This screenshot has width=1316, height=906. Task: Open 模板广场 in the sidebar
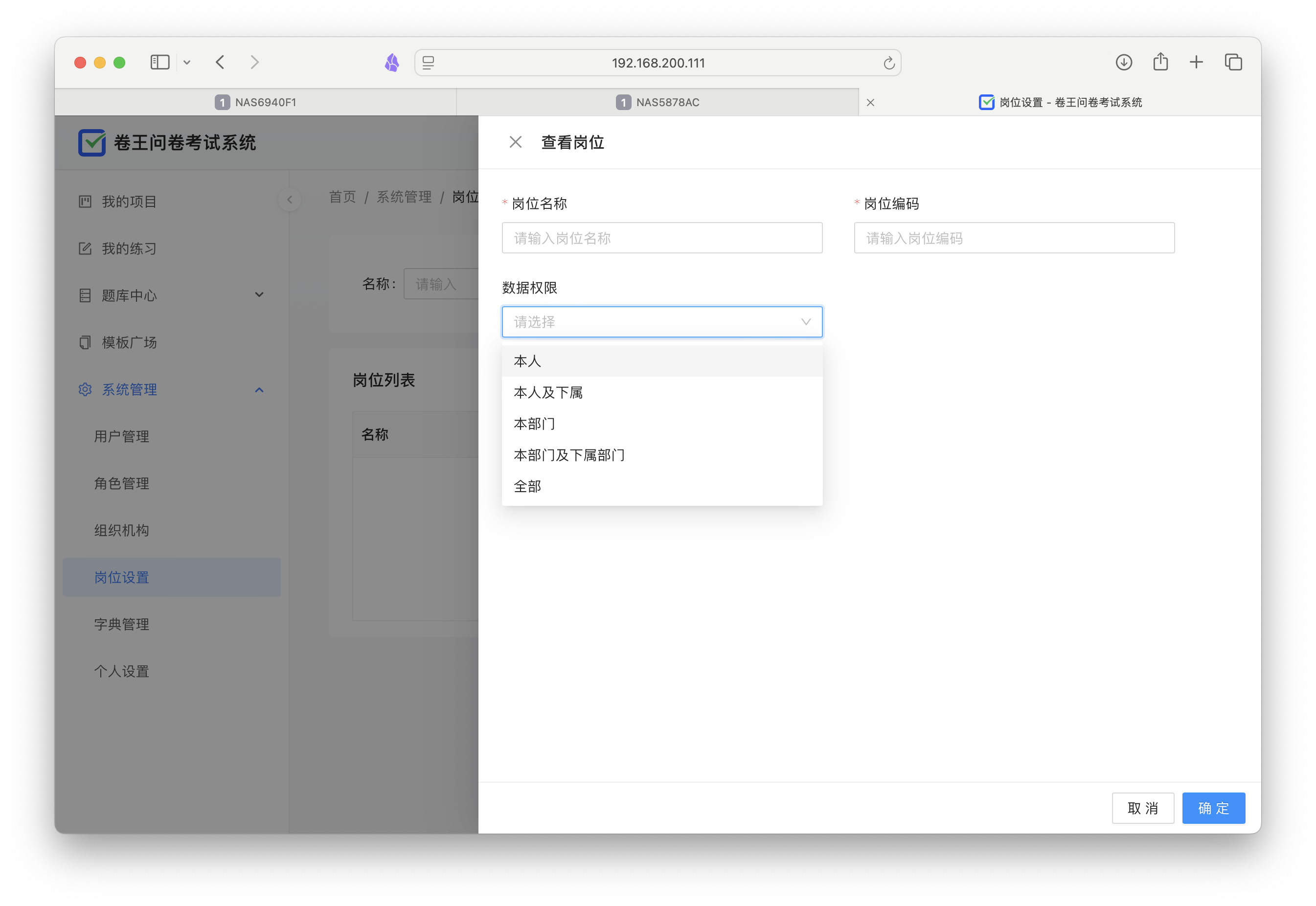[x=171, y=342]
